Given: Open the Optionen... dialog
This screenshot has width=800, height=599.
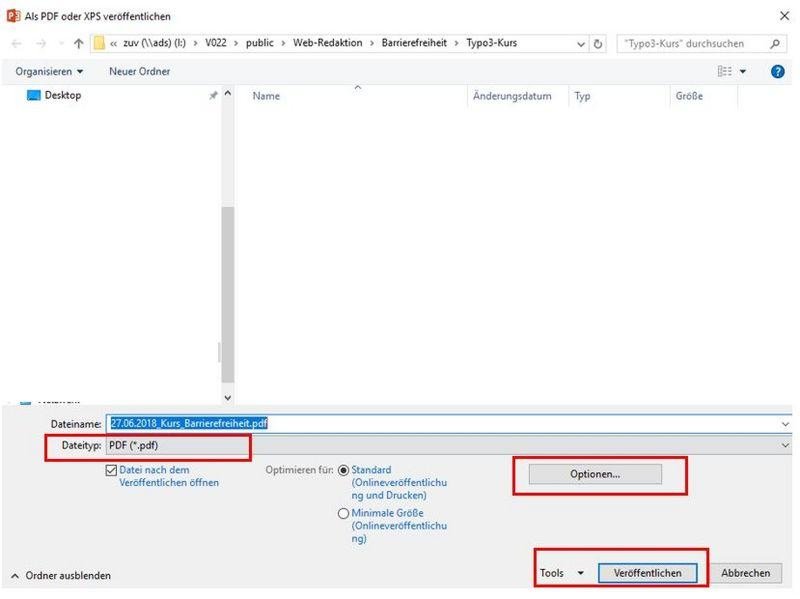Looking at the screenshot, I should pyautogui.click(x=595, y=475).
